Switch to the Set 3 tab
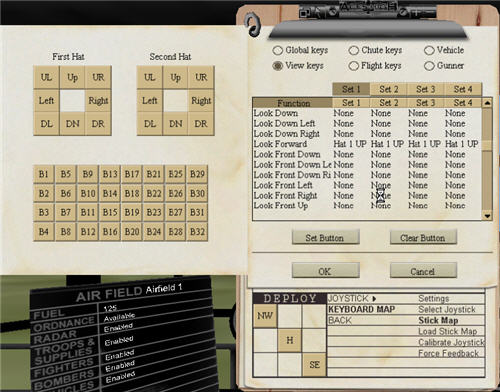Viewport: 500px width, 392px height. pyautogui.click(x=426, y=89)
